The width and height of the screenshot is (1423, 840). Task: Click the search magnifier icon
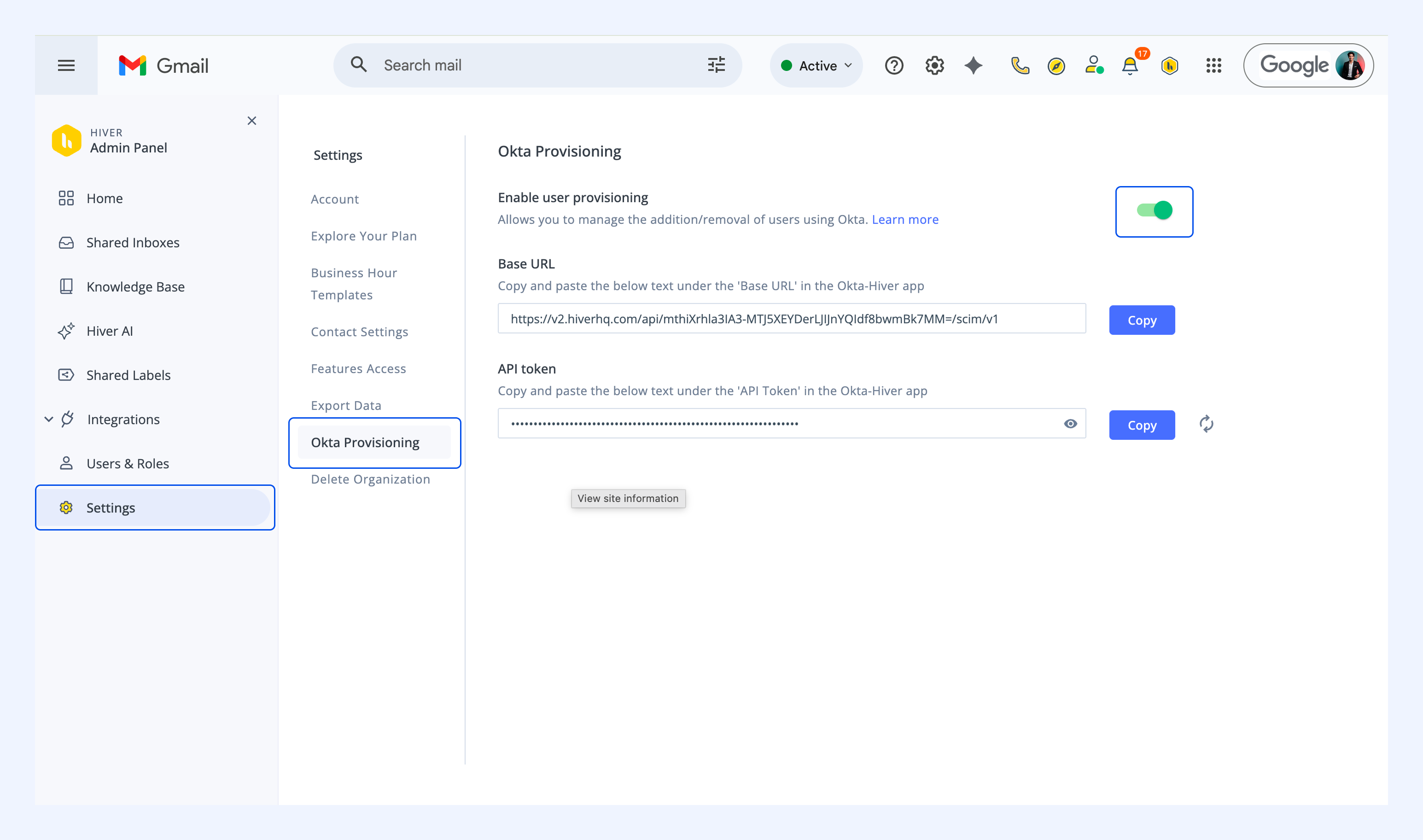point(359,65)
